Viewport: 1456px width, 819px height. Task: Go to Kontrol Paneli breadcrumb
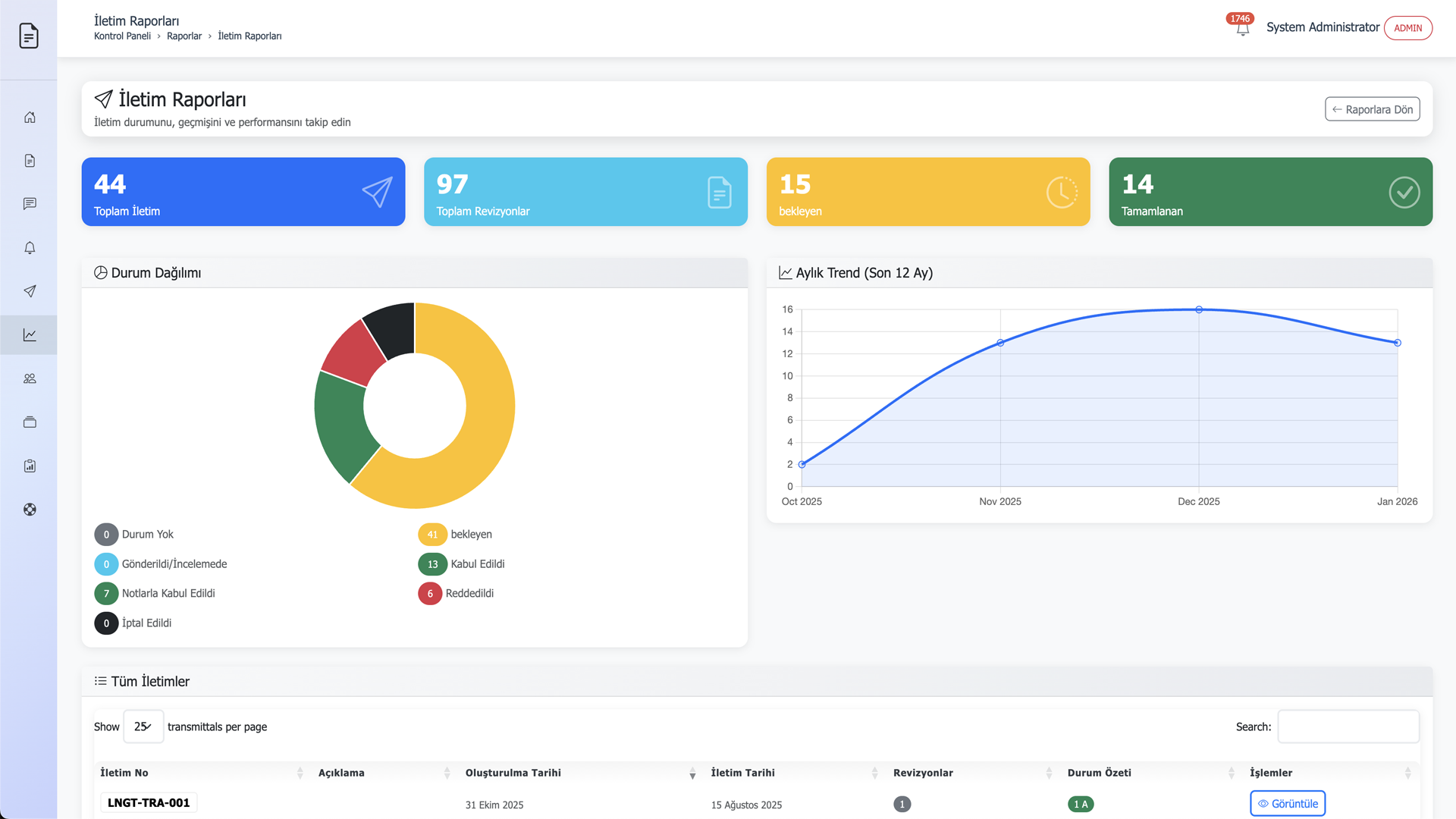click(122, 36)
